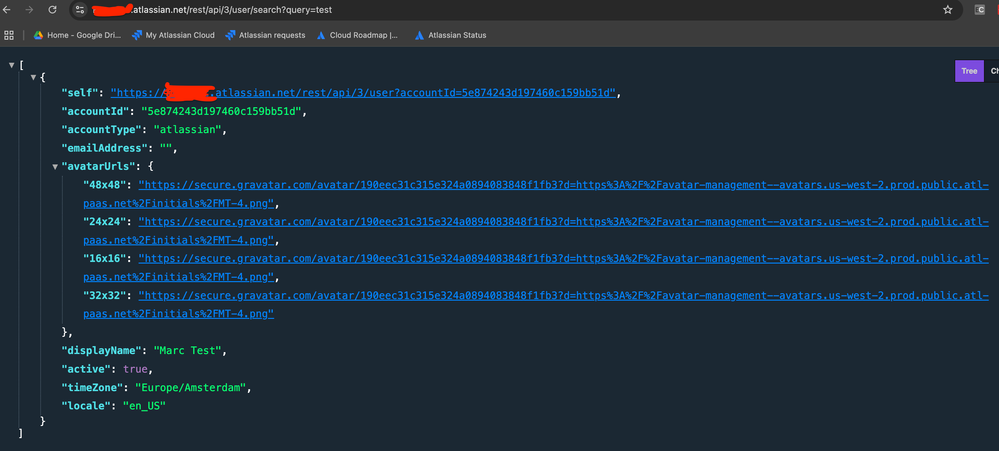This screenshot has width=999, height=451.
Task: Open Cloud Roadmap bookmark
Action: (x=357, y=35)
